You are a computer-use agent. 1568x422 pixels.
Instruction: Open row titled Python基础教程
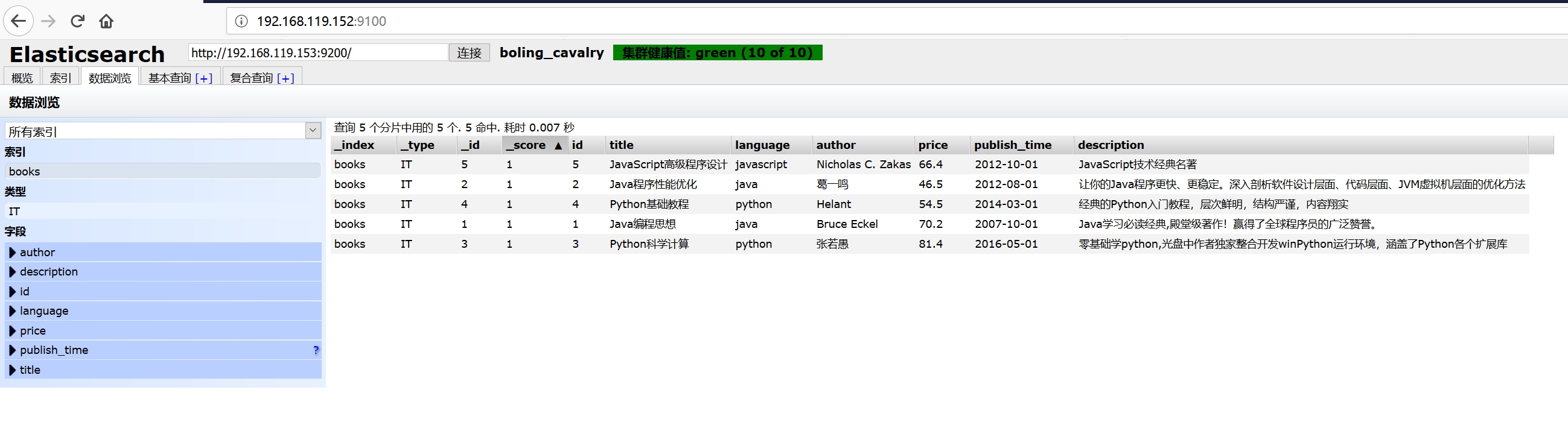[649, 204]
